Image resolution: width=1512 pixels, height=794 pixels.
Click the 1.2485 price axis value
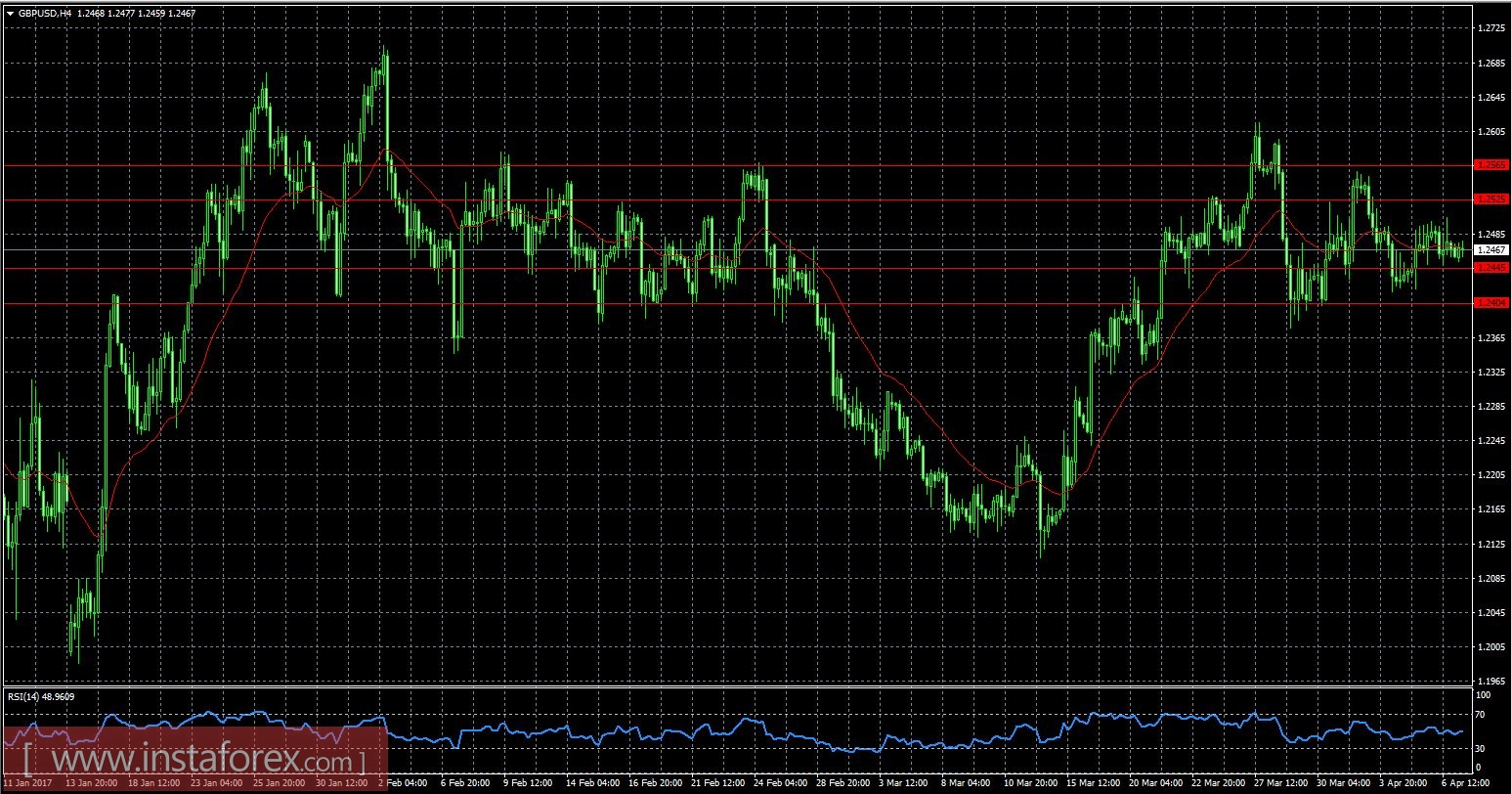[1492, 235]
